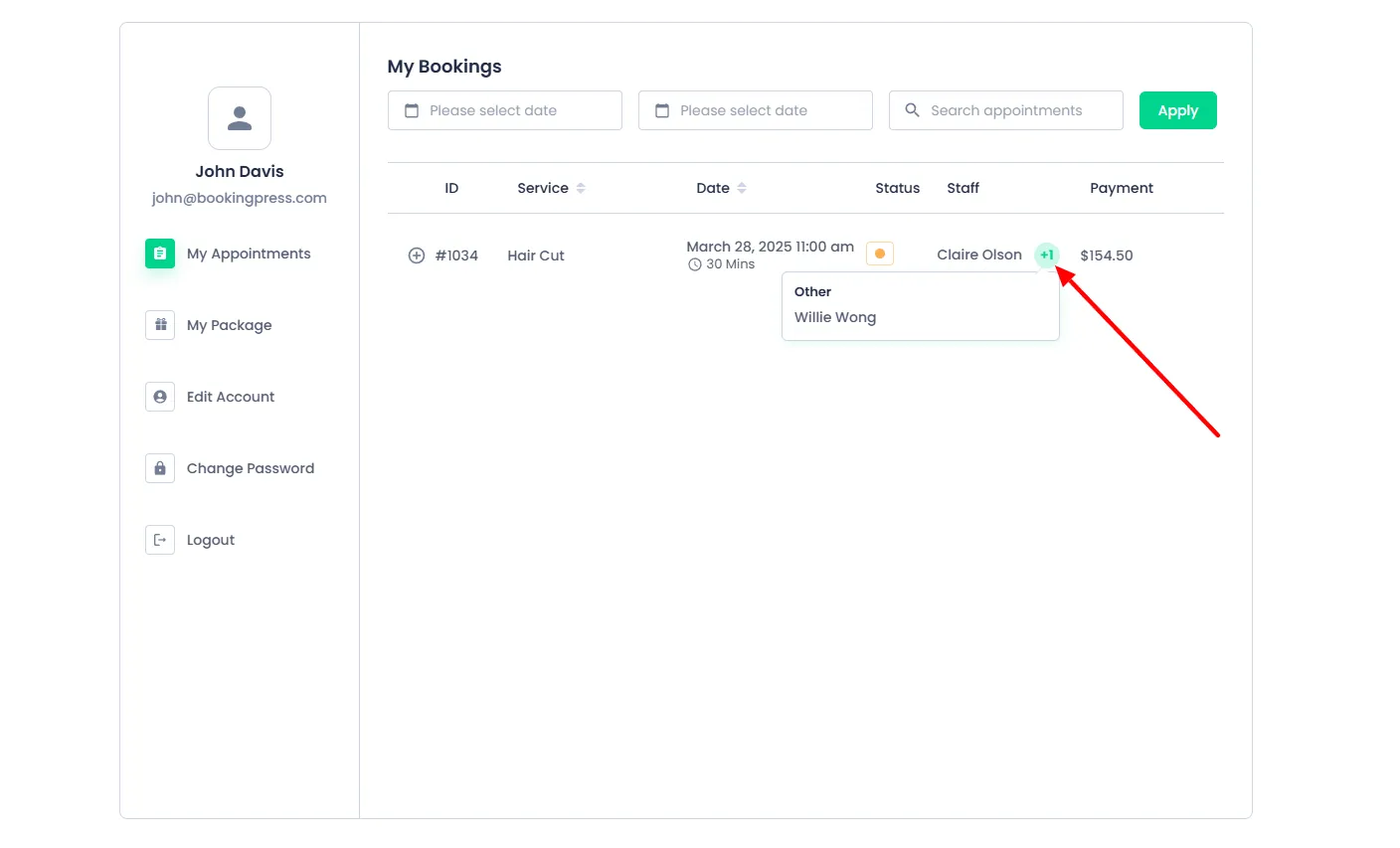Click the calendar icon in second date field
The width and height of the screenshot is (1400, 848).
tap(662, 110)
